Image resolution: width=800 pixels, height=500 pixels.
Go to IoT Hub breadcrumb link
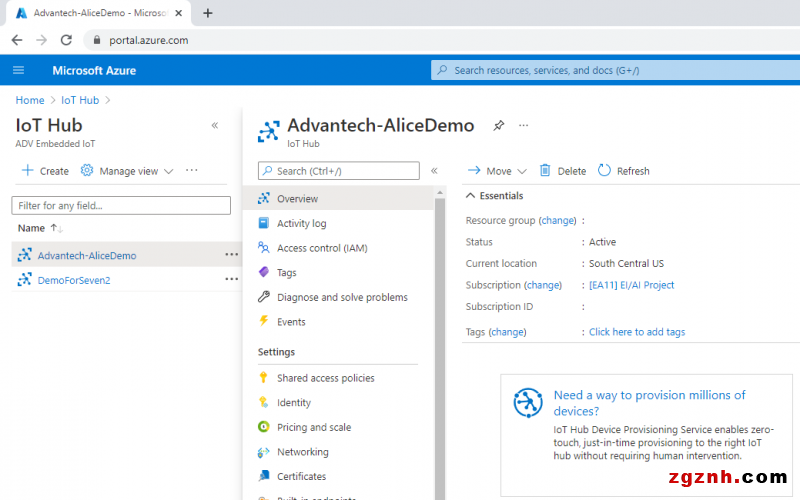[80, 100]
